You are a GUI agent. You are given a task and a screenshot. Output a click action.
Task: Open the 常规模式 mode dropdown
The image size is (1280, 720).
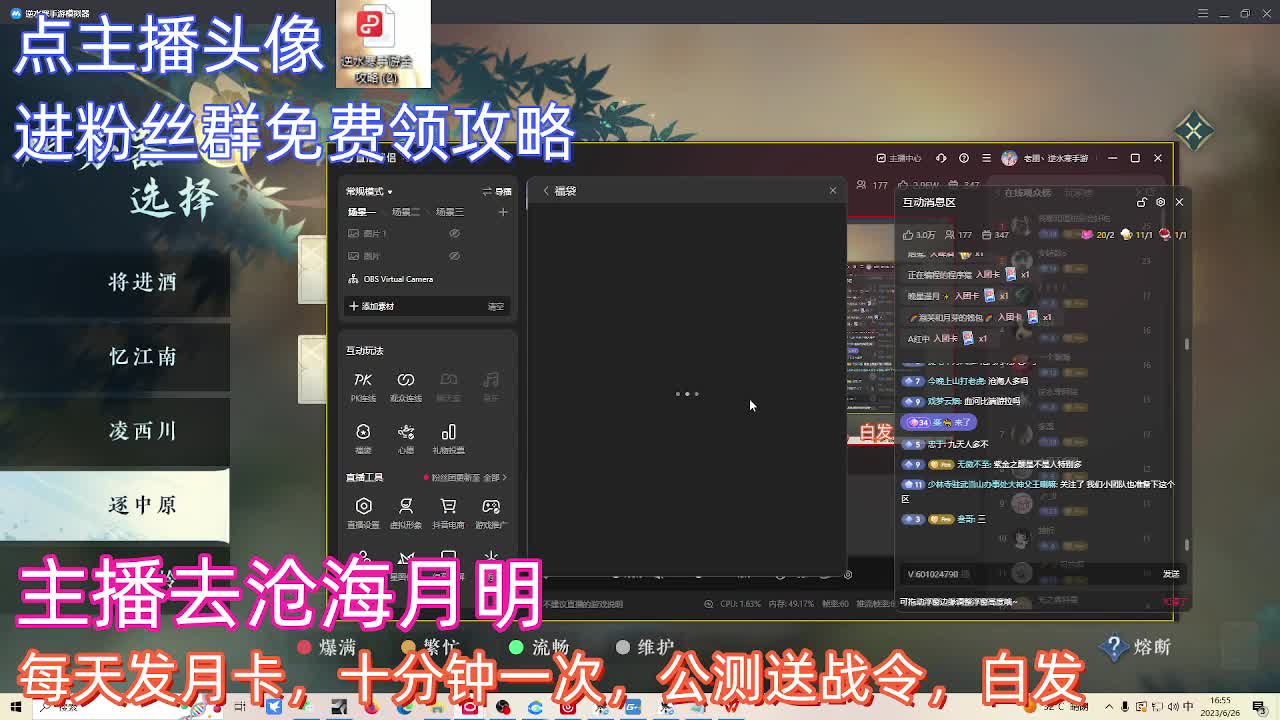(368, 192)
